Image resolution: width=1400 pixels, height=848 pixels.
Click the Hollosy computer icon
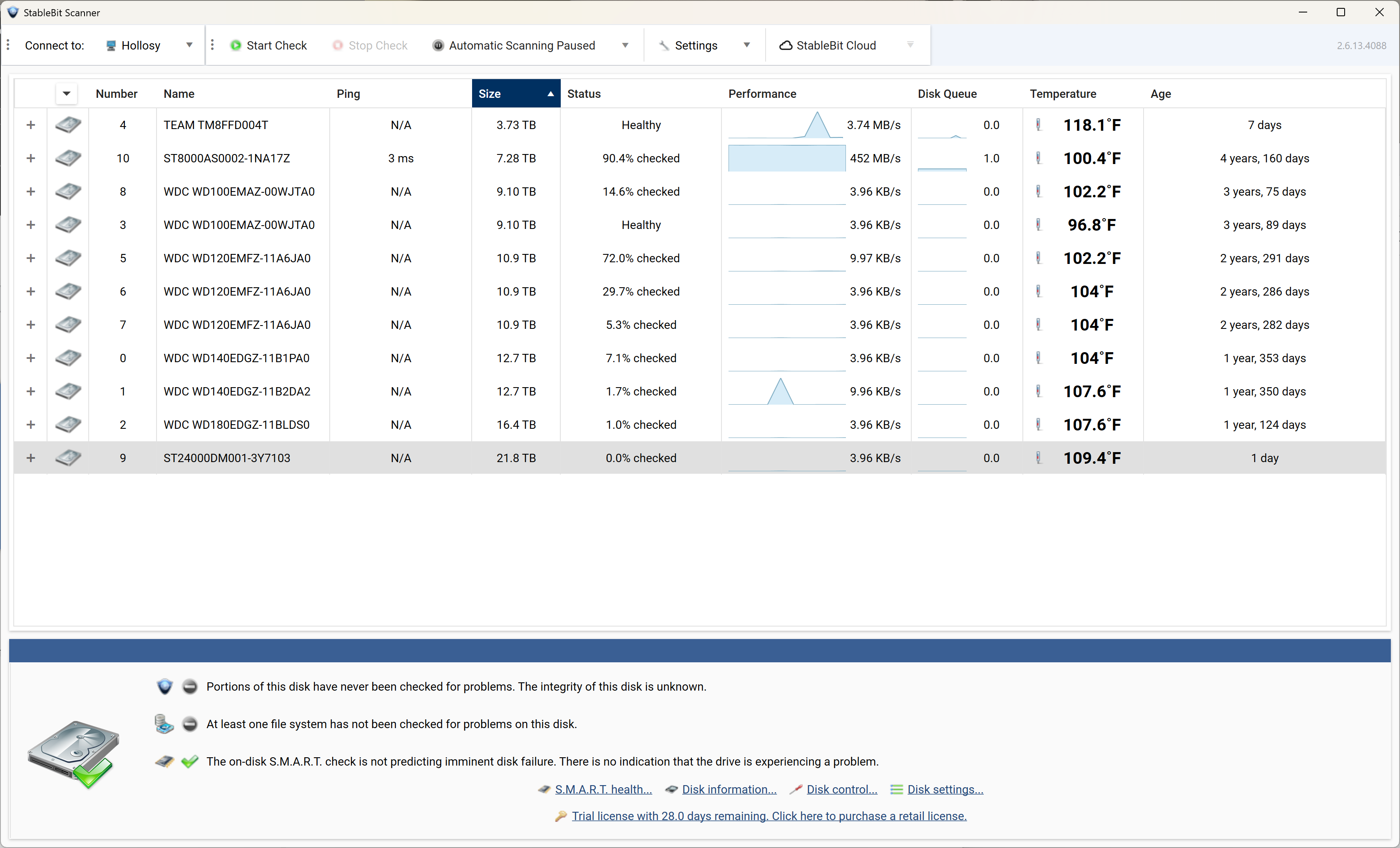point(112,45)
